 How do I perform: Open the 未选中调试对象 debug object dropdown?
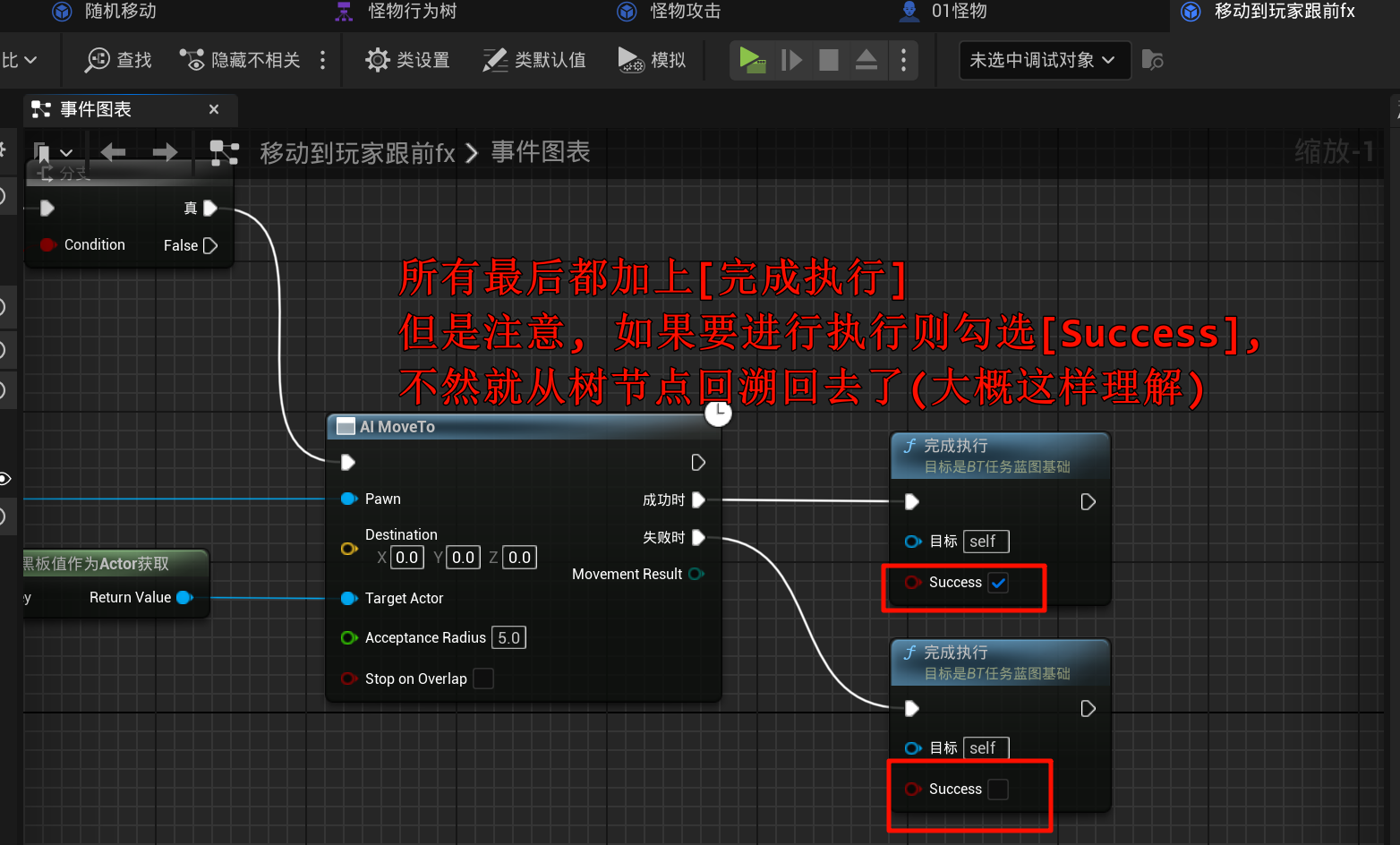tap(1043, 60)
